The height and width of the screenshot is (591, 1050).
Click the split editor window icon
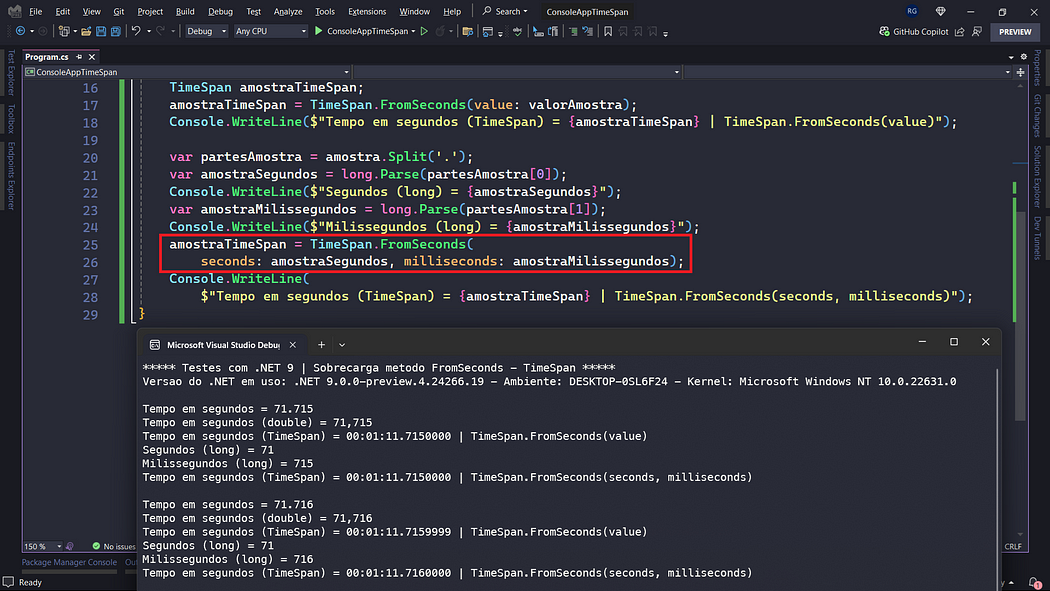1021,72
